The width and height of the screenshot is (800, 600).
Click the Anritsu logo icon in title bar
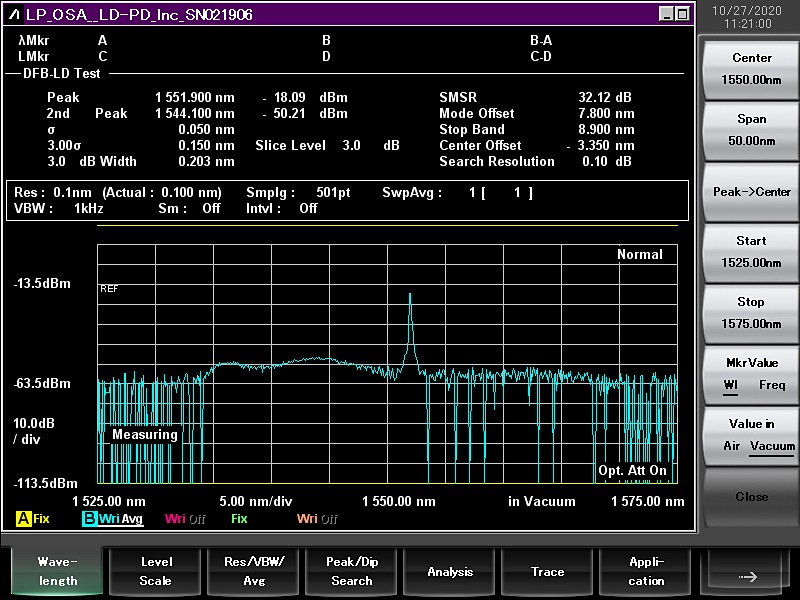pyautogui.click(x=15, y=14)
